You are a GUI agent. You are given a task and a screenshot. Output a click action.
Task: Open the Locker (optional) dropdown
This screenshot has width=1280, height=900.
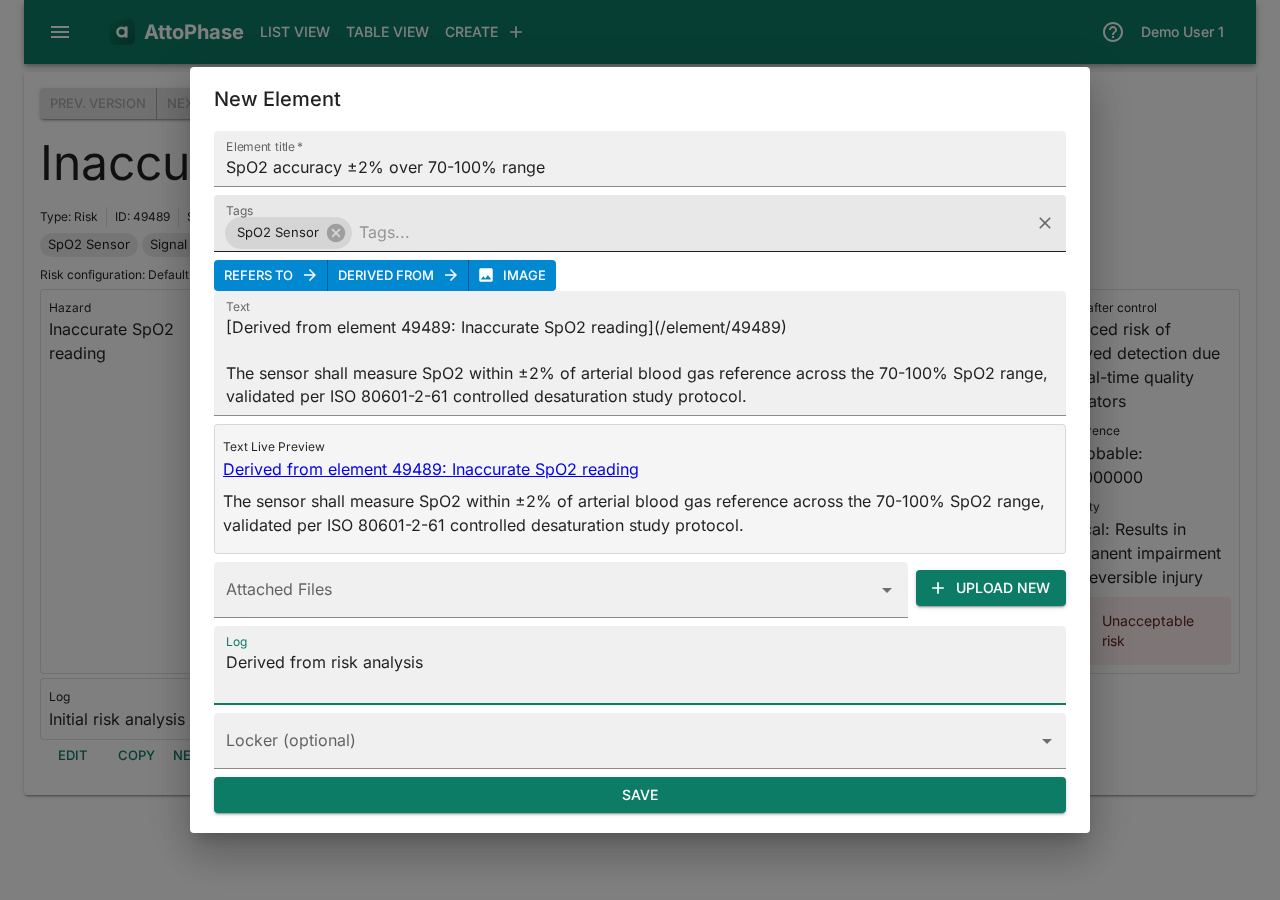tap(640, 740)
